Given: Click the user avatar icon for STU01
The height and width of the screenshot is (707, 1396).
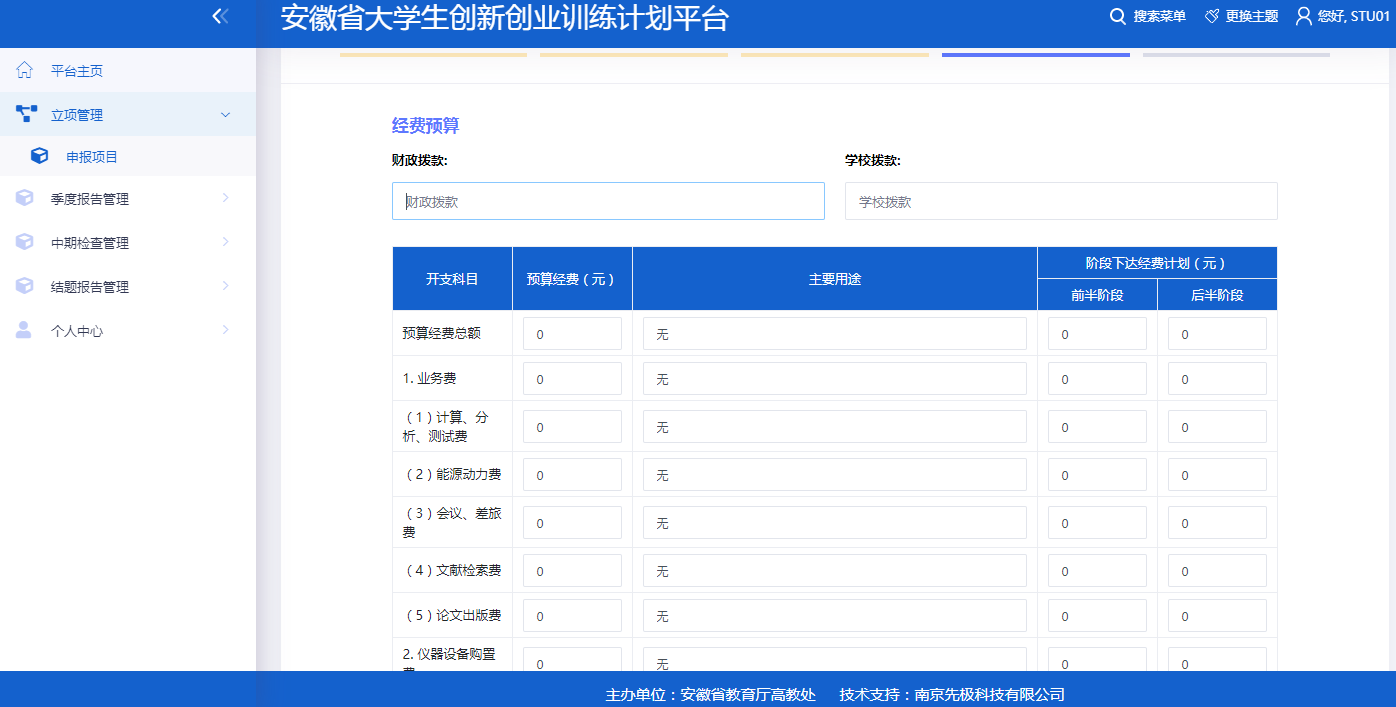Looking at the screenshot, I should point(1303,16).
